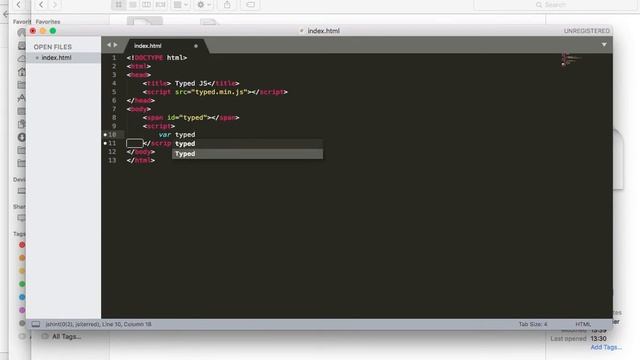Switch Finder to icon view
Image resolution: width=640 pixels, height=360 pixels.
click(118, 5)
